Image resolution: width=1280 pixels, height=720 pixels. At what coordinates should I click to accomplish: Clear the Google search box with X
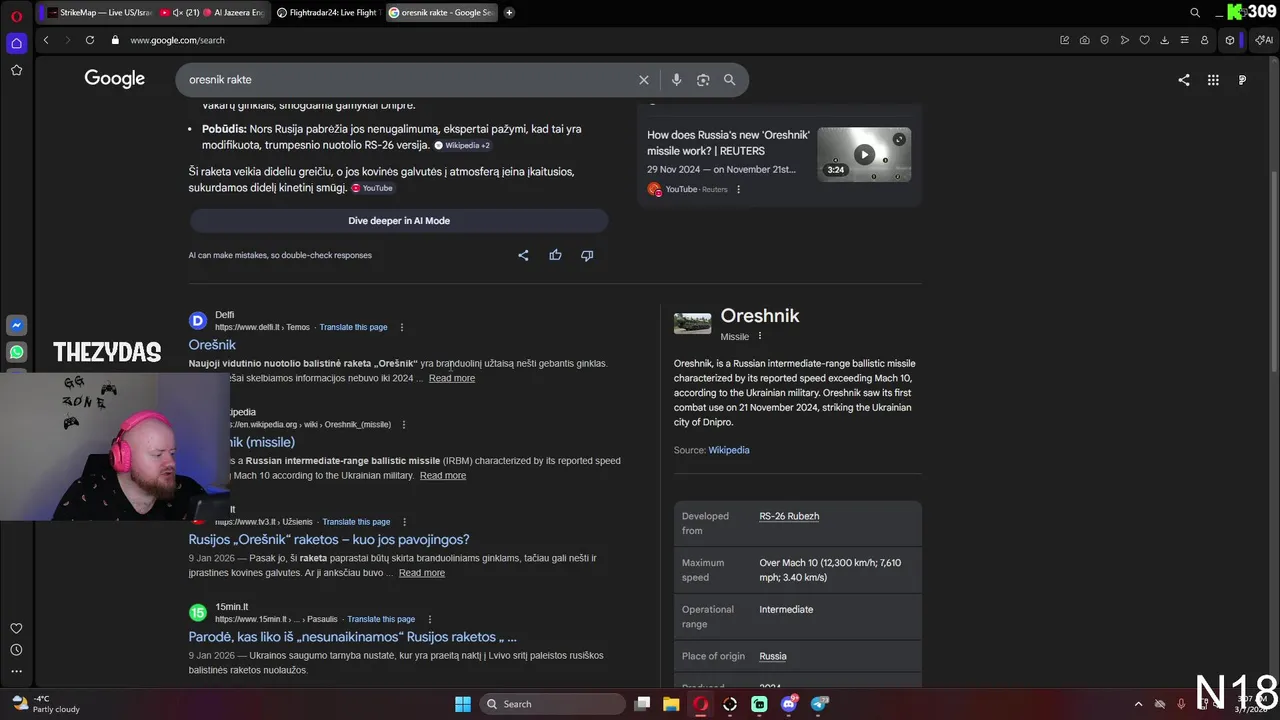(x=644, y=80)
